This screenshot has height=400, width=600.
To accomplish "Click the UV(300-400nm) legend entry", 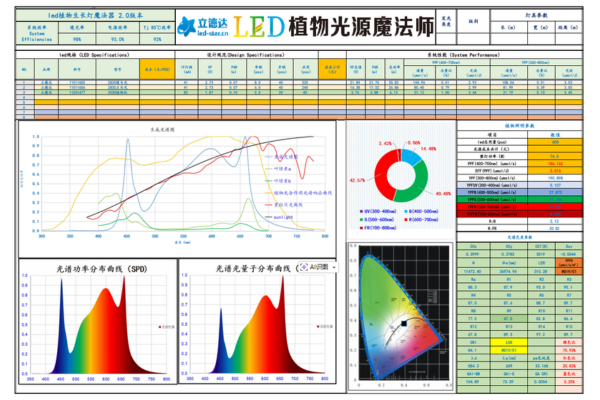I will (x=378, y=211).
